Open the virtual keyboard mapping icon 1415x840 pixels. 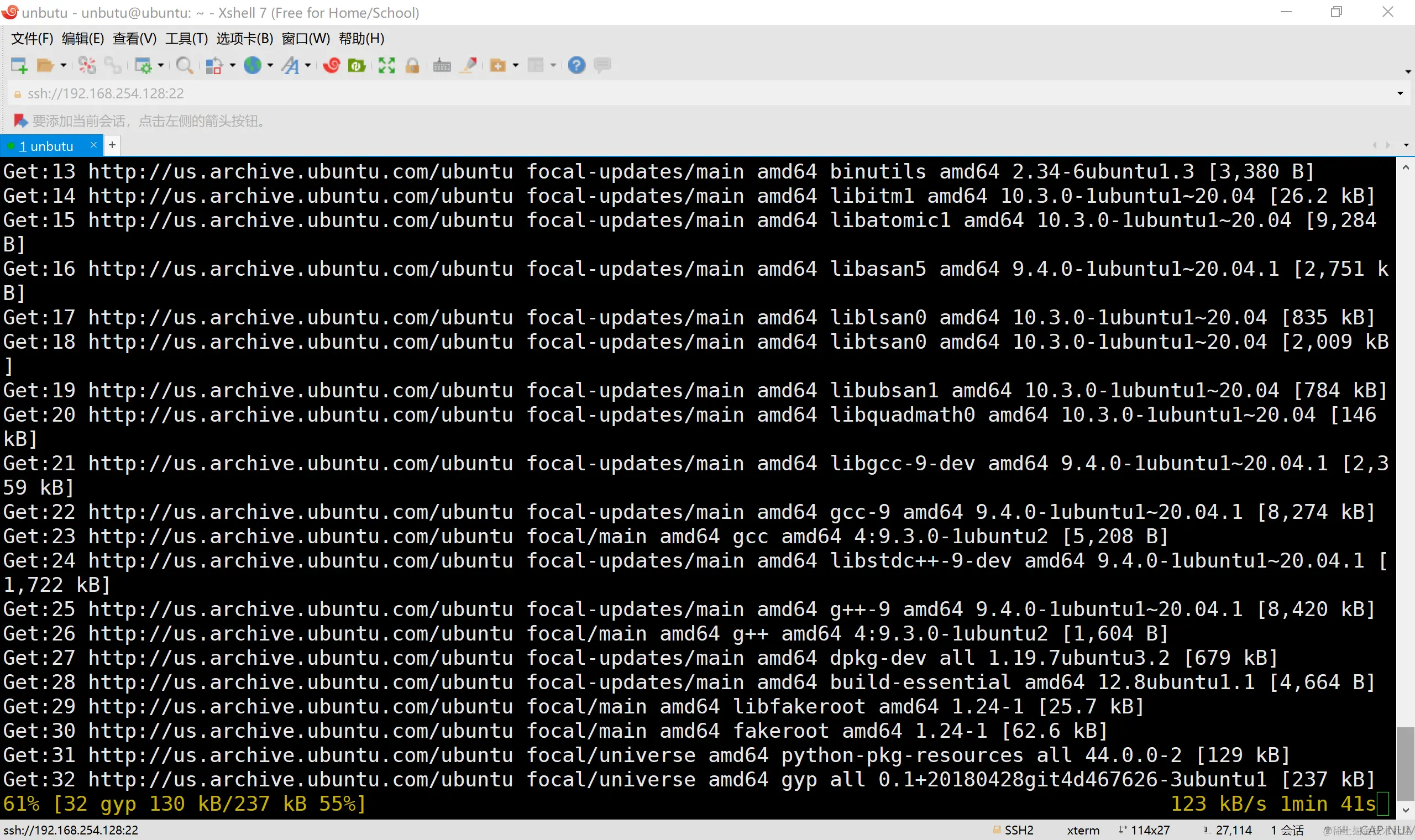442,66
